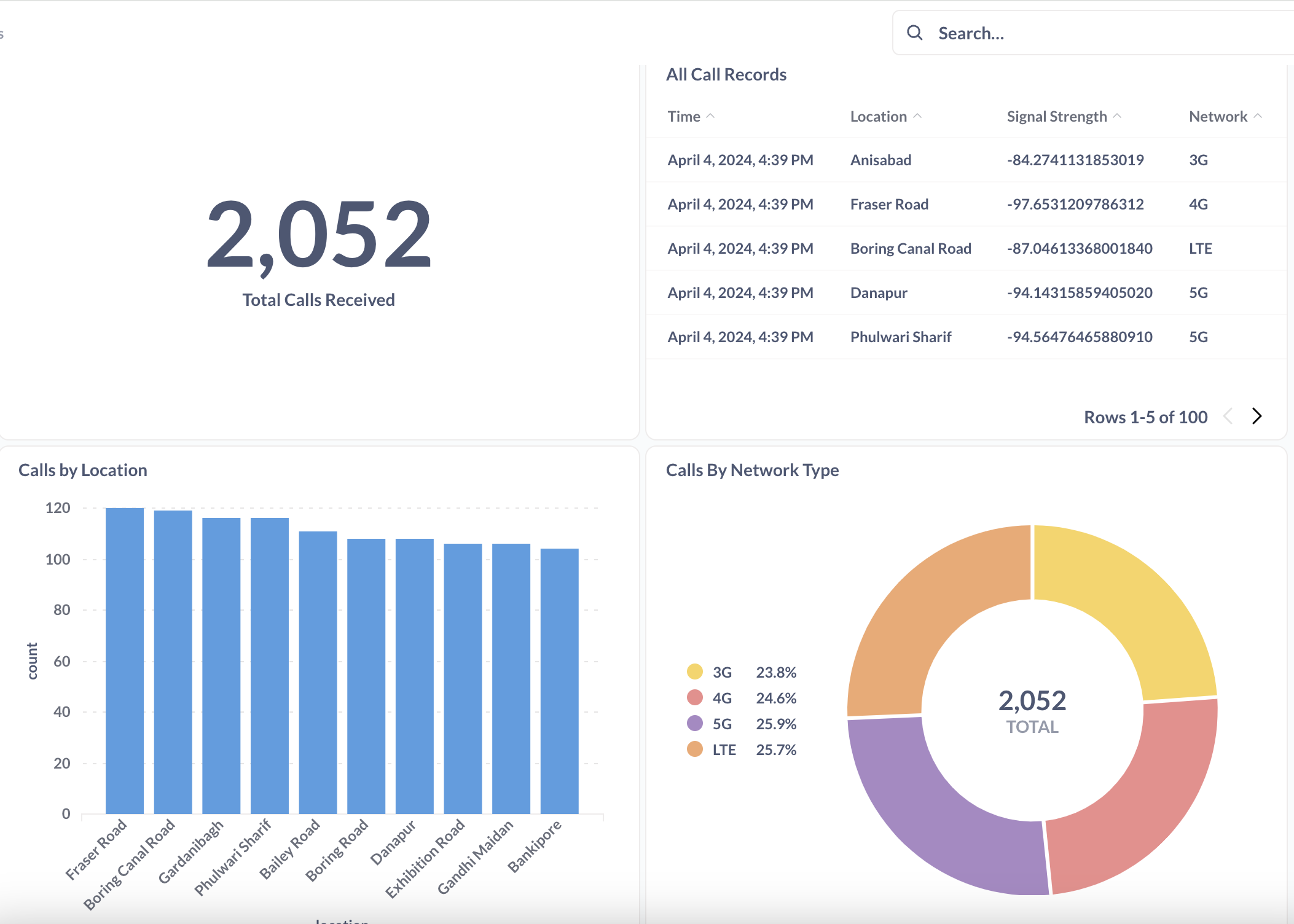1294x924 pixels.
Task: Sort table by Location column header
Action: (x=879, y=117)
